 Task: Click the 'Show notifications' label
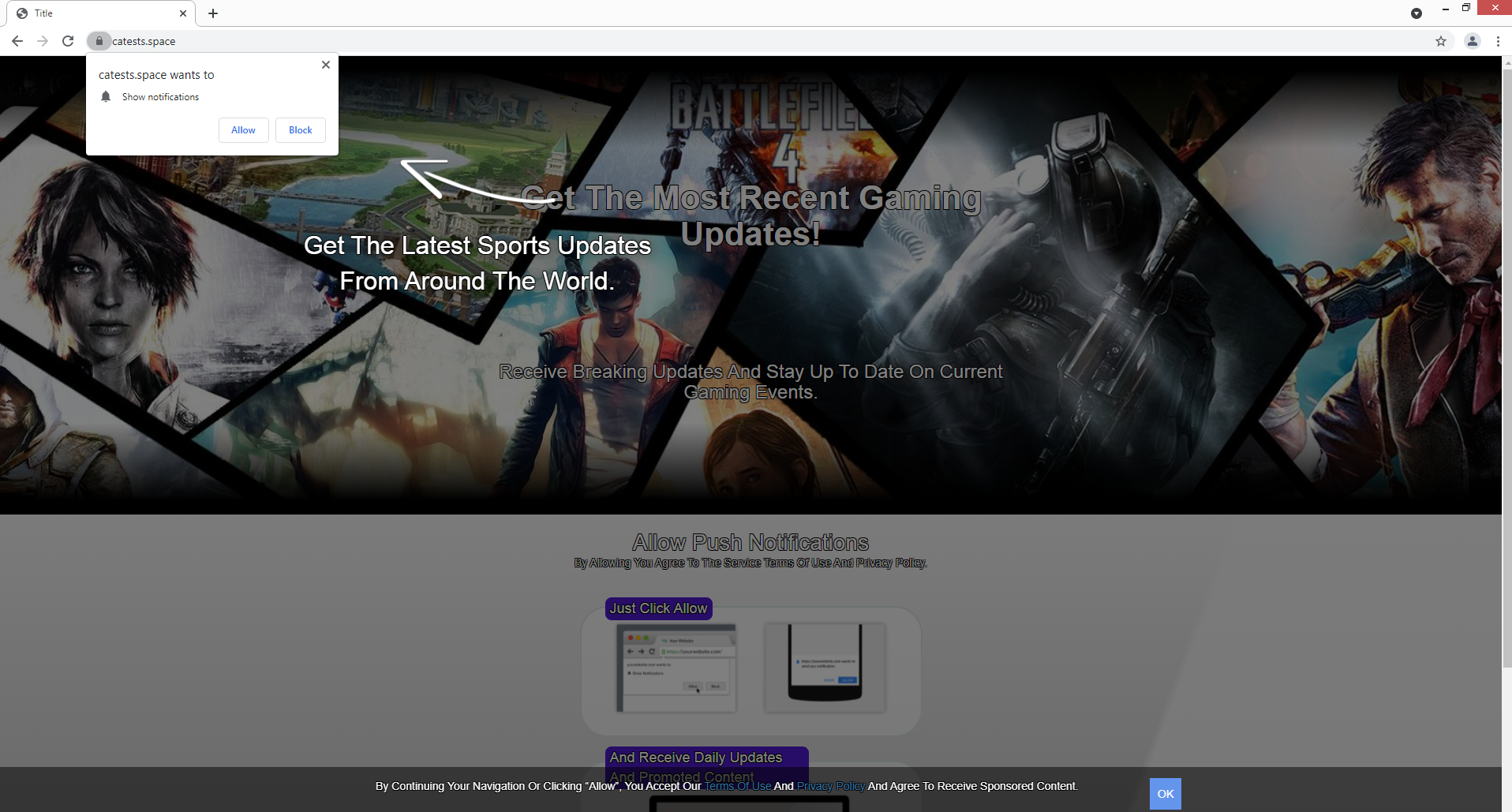[160, 97]
